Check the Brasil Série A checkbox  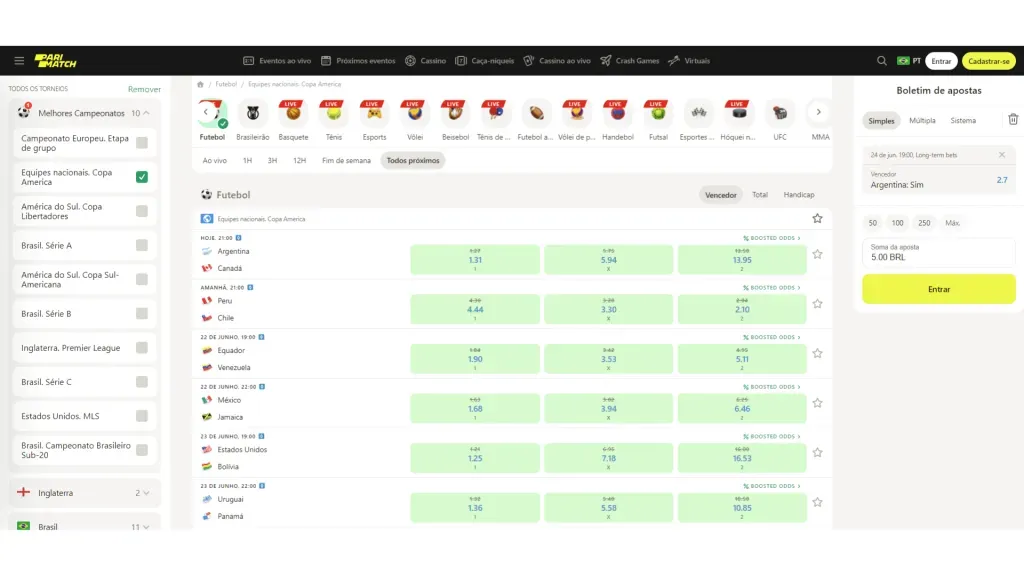coord(142,245)
